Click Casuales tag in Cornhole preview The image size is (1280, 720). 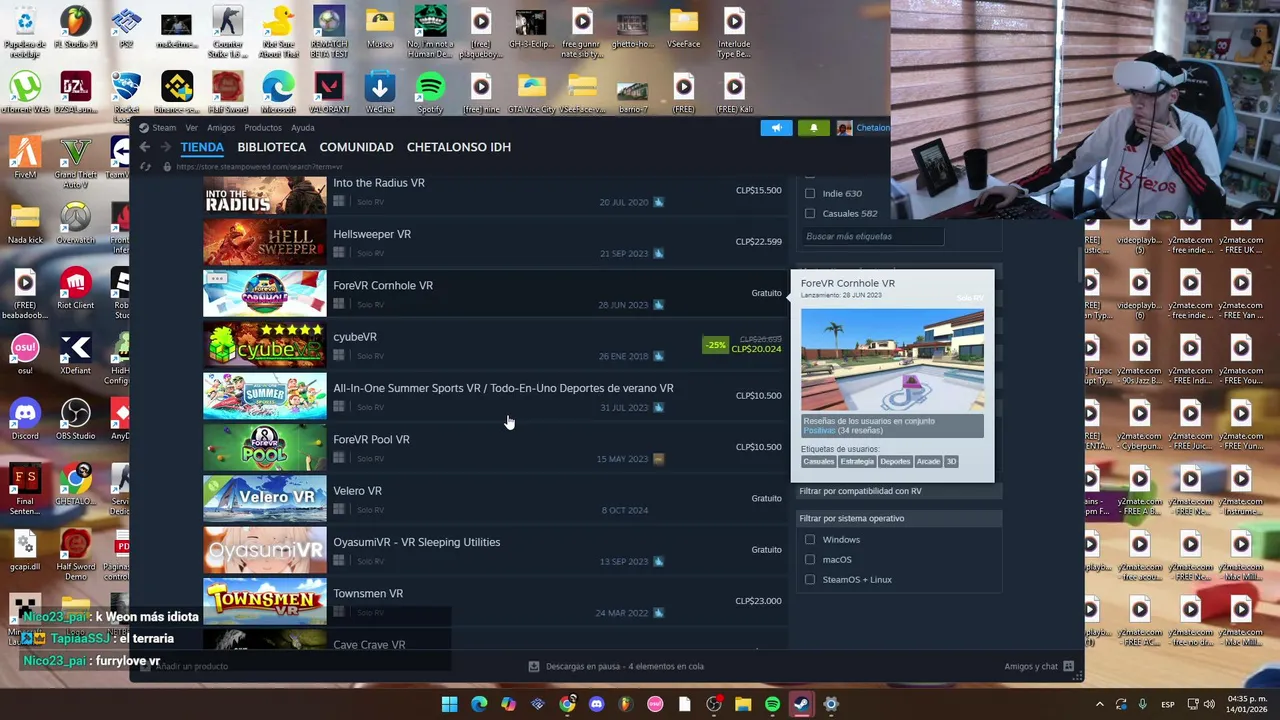(x=818, y=461)
